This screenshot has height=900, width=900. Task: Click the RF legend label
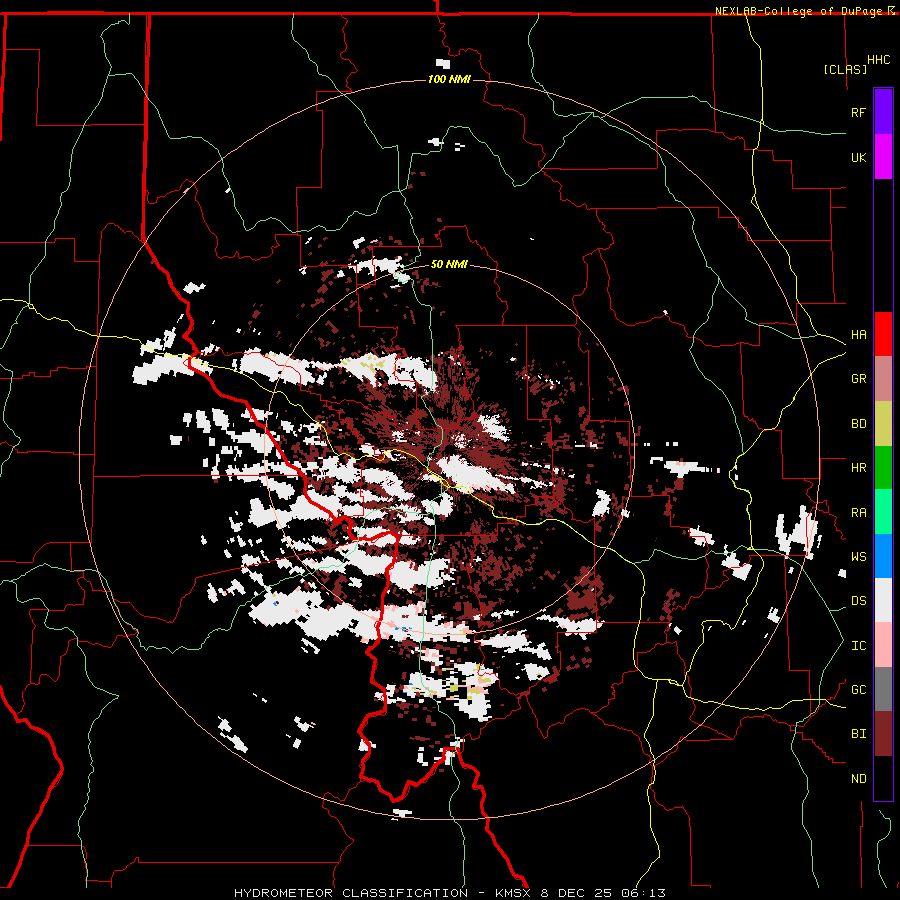858,112
